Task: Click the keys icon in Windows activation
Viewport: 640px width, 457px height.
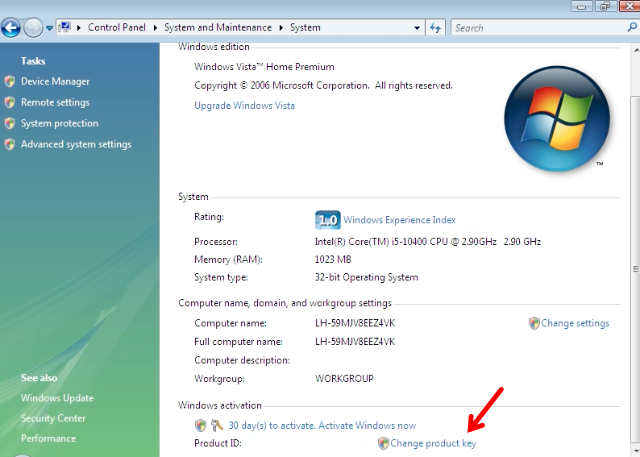Action: point(217,426)
